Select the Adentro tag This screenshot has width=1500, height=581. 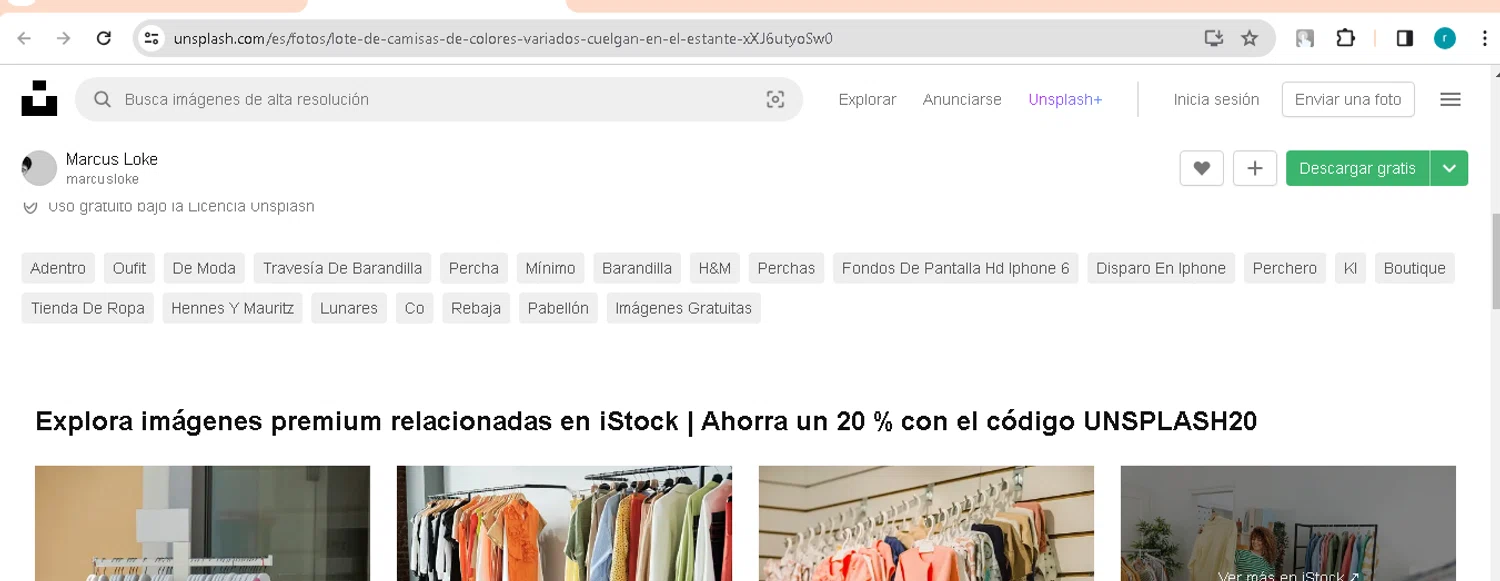tap(58, 268)
